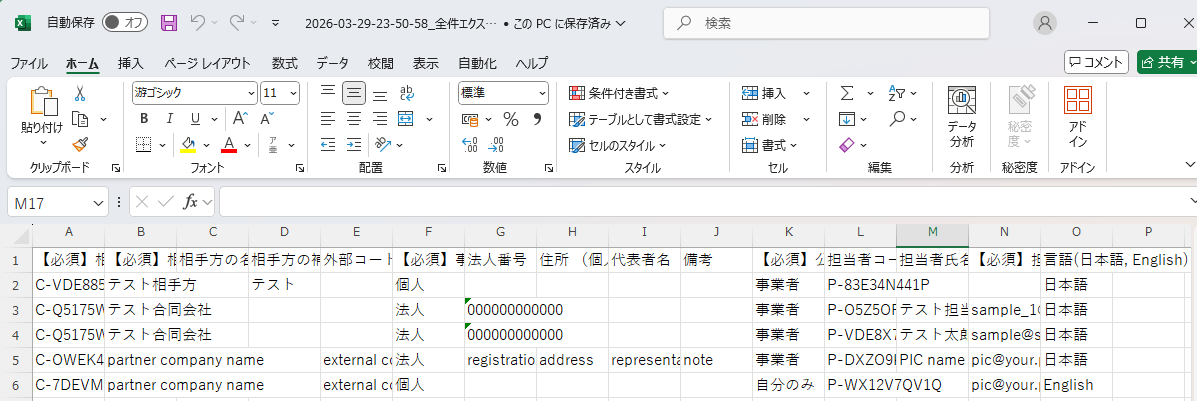This screenshot has width=1197, height=401.
Task: Click the コメント comments button
Action: [x=1096, y=62]
